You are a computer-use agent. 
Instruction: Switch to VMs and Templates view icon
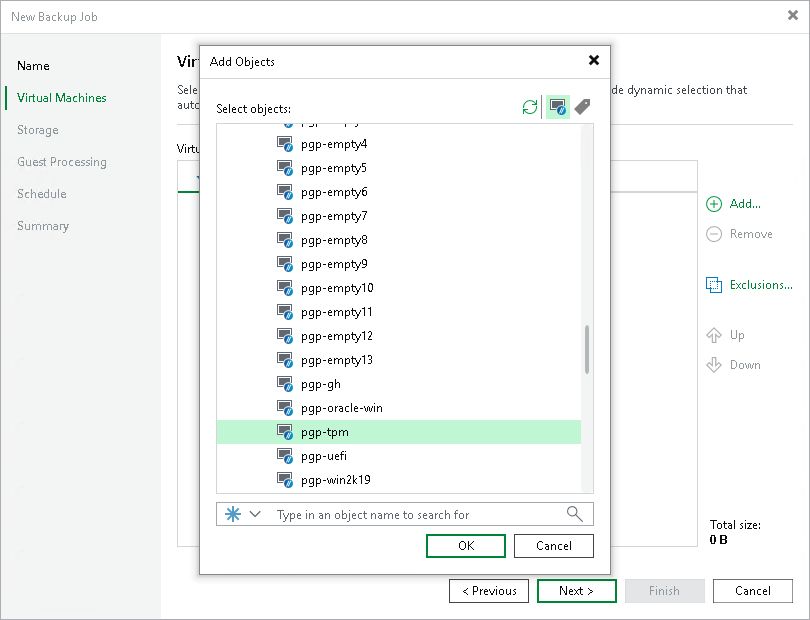557,107
